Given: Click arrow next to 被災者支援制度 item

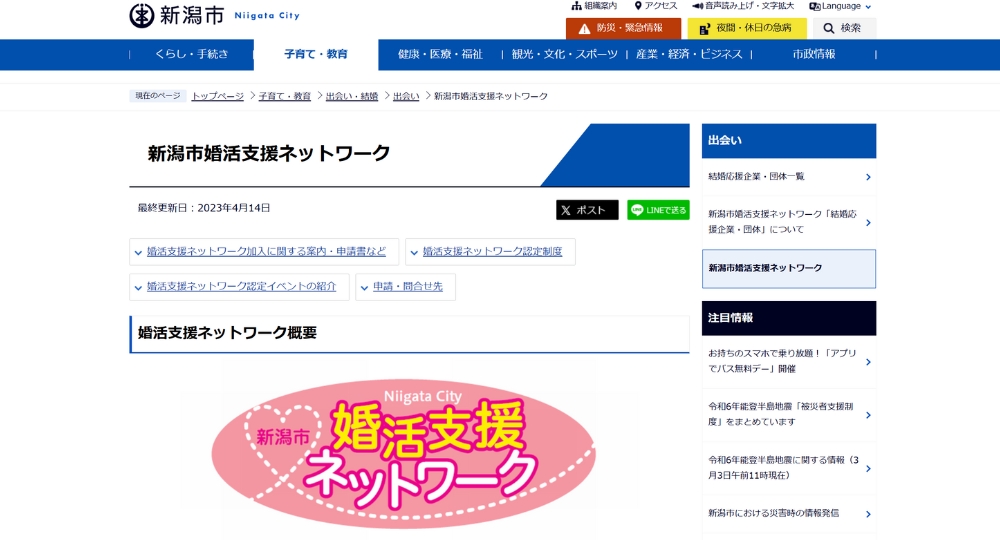Looking at the screenshot, I should (x=868, y=415).
